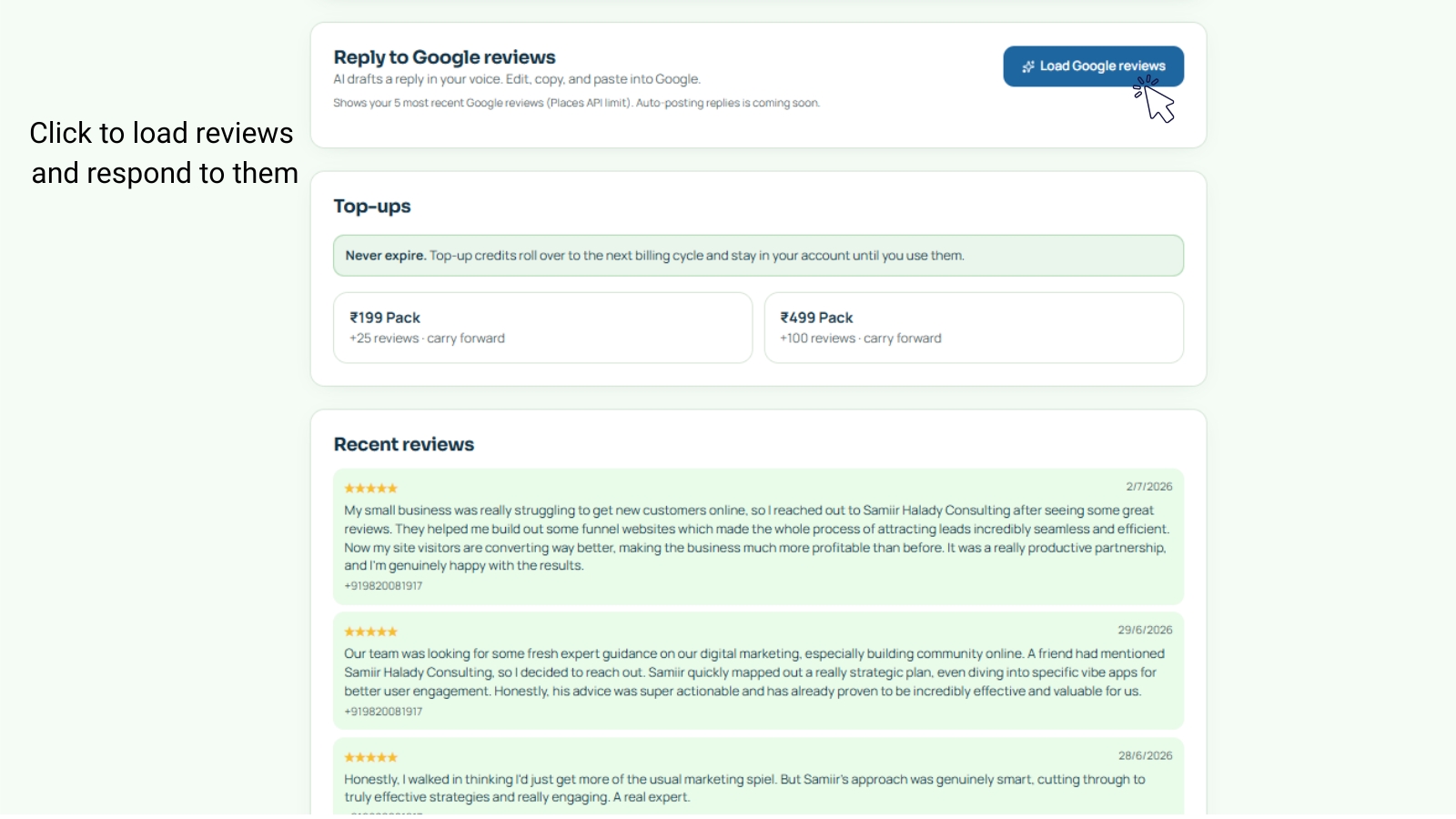Click the '+100 reviews · carry forward' text

[x=860, y=339]
